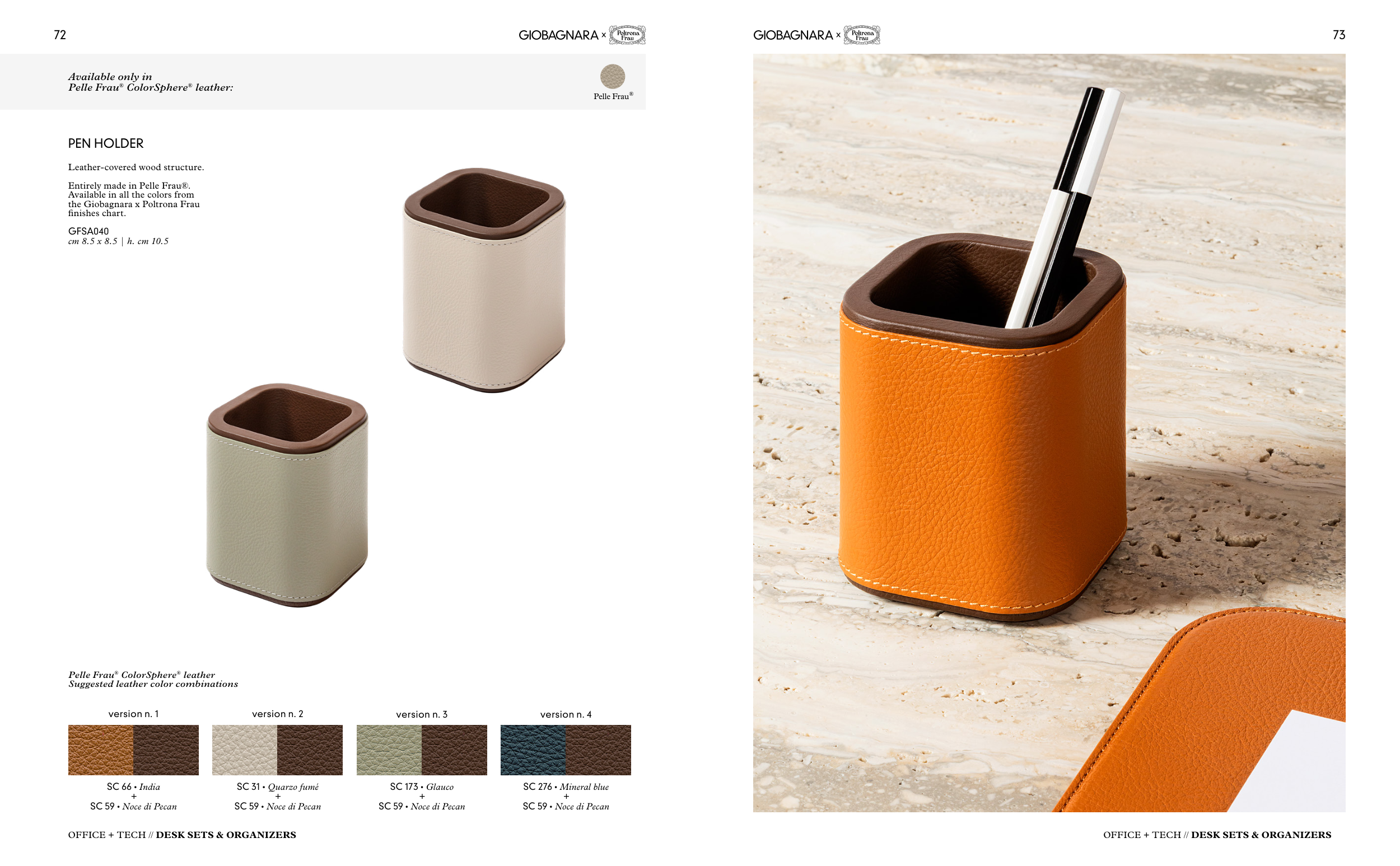Screen dimensions: 1400x866
Task: Click the sage green pen holder image
Action: point(287,495)
